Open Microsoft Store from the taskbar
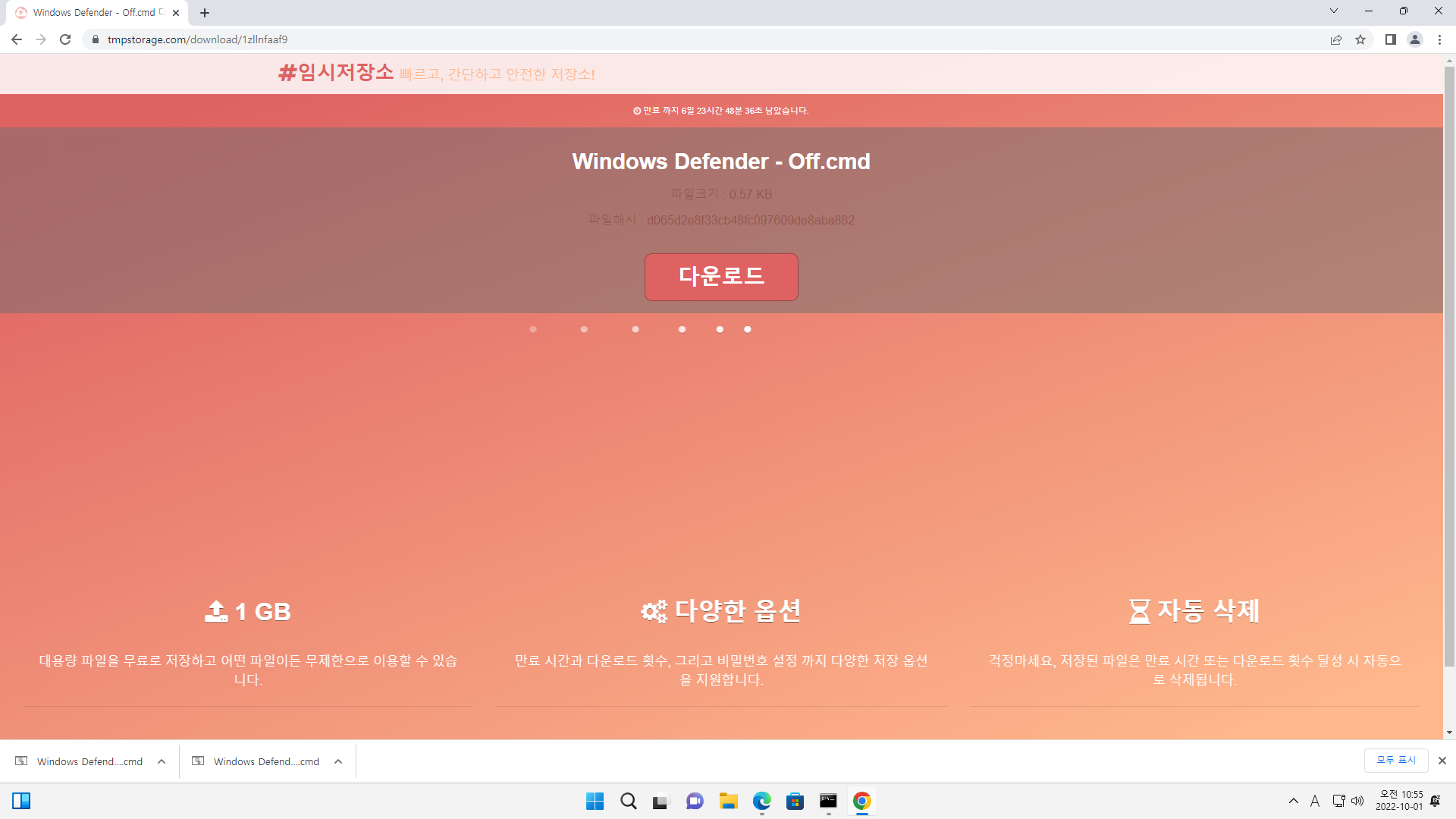Image resolution: width=1456 pixels, height=819 pixels. [795, 801]
